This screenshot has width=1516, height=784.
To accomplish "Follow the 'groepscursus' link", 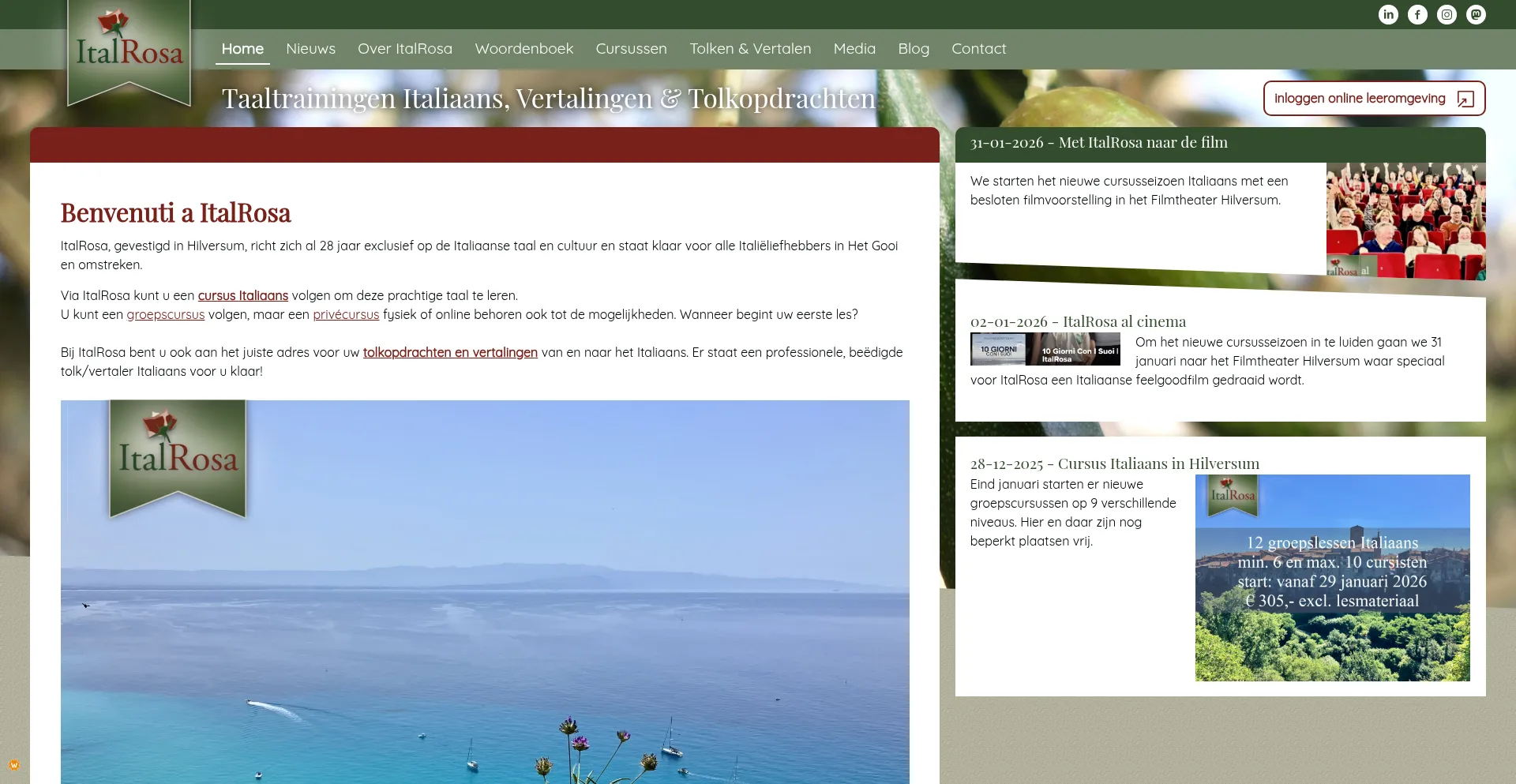I will click(x=166, y=314).
